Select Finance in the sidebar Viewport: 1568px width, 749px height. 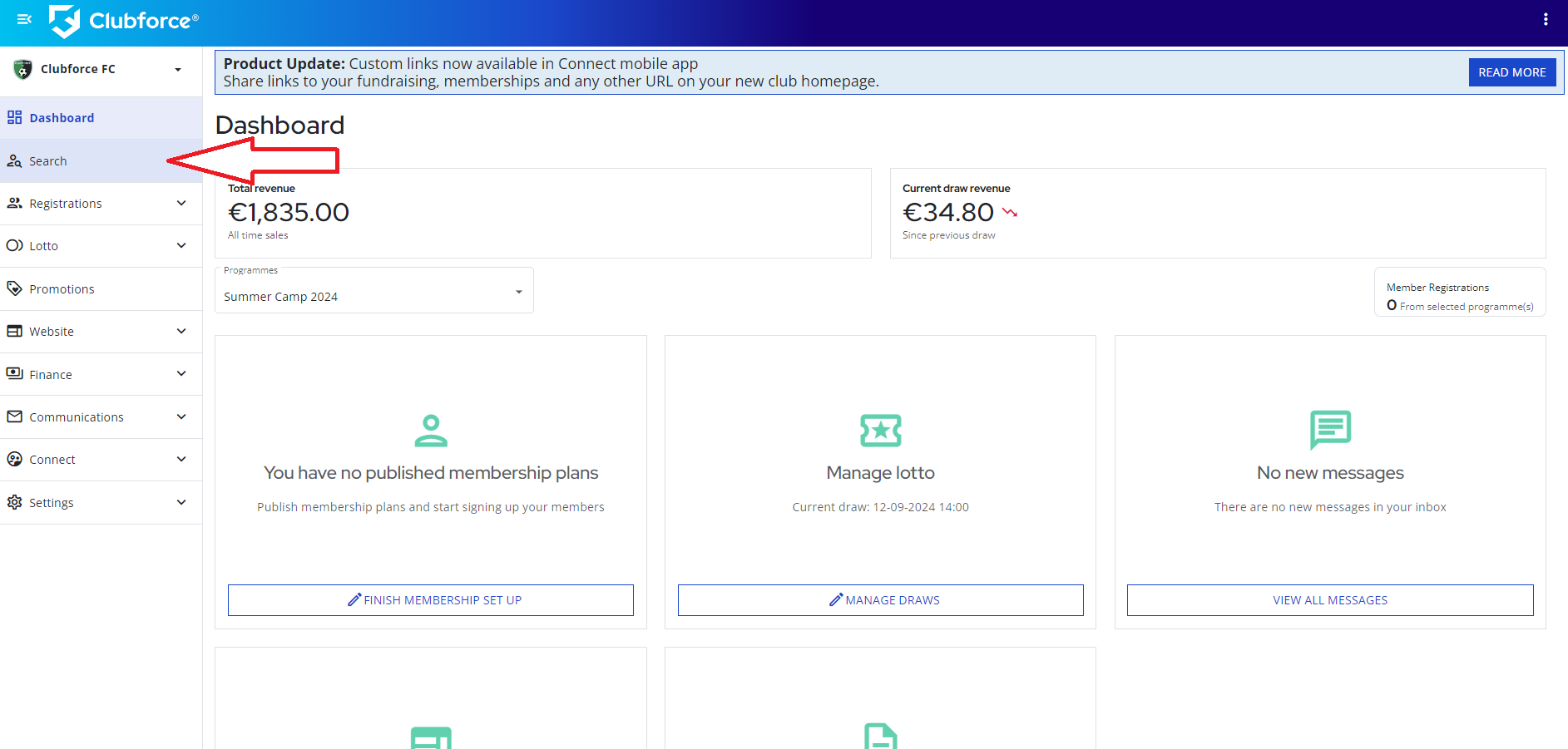pos(101,374)
